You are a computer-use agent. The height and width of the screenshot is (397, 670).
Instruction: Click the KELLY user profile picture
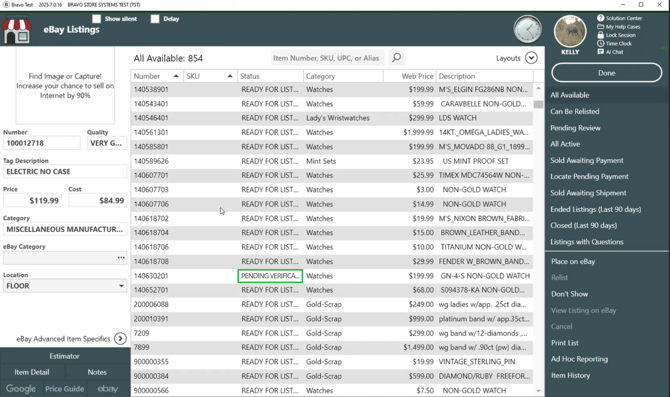[570, 31]
